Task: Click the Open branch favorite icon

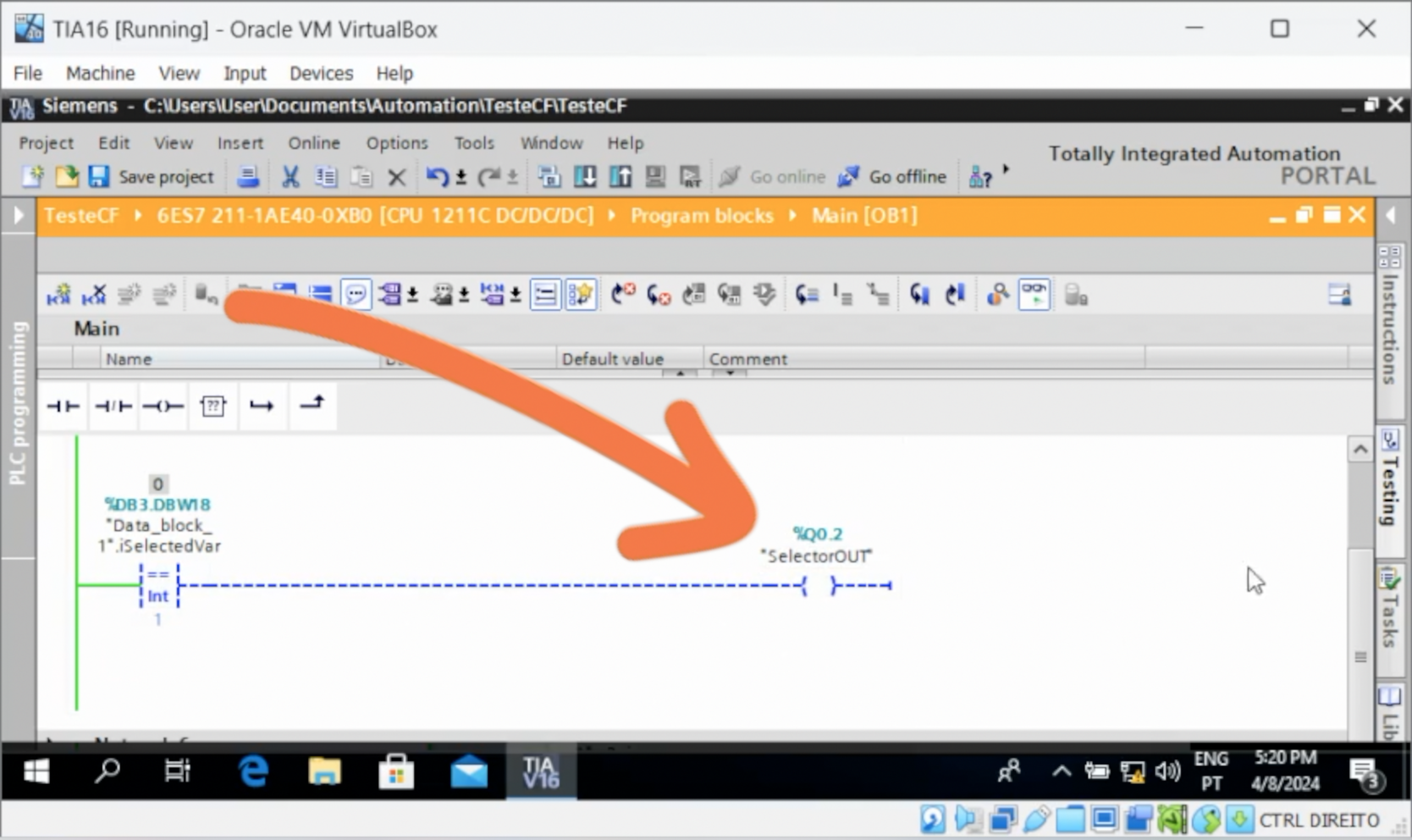Action: click(x=262, y=406)
